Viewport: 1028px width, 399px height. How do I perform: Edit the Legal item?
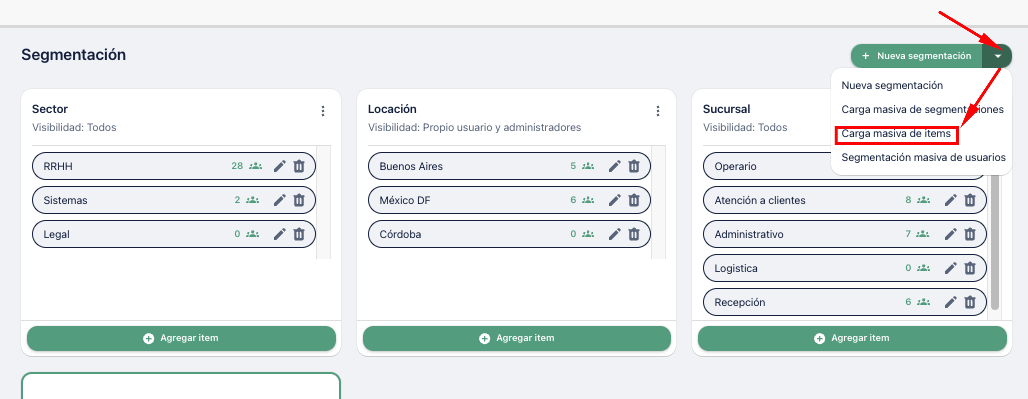click(280, 235)
